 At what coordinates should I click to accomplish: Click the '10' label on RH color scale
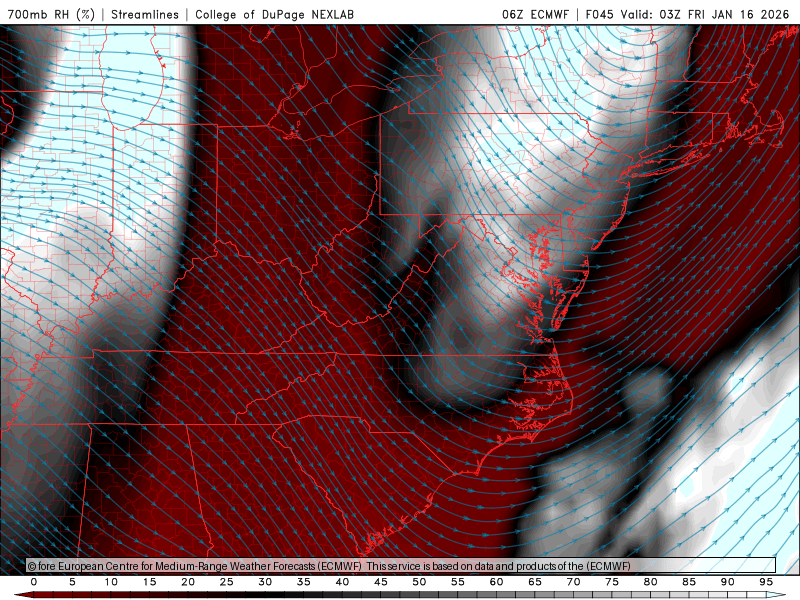point(111,582)
